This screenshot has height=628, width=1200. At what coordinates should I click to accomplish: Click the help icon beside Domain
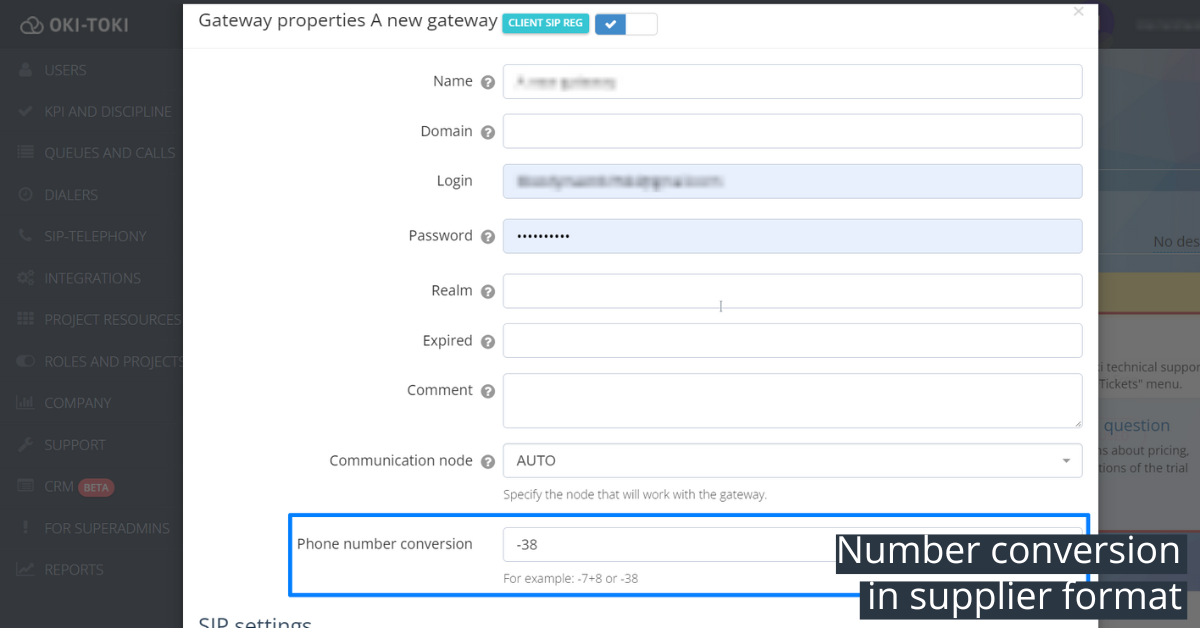488,132
